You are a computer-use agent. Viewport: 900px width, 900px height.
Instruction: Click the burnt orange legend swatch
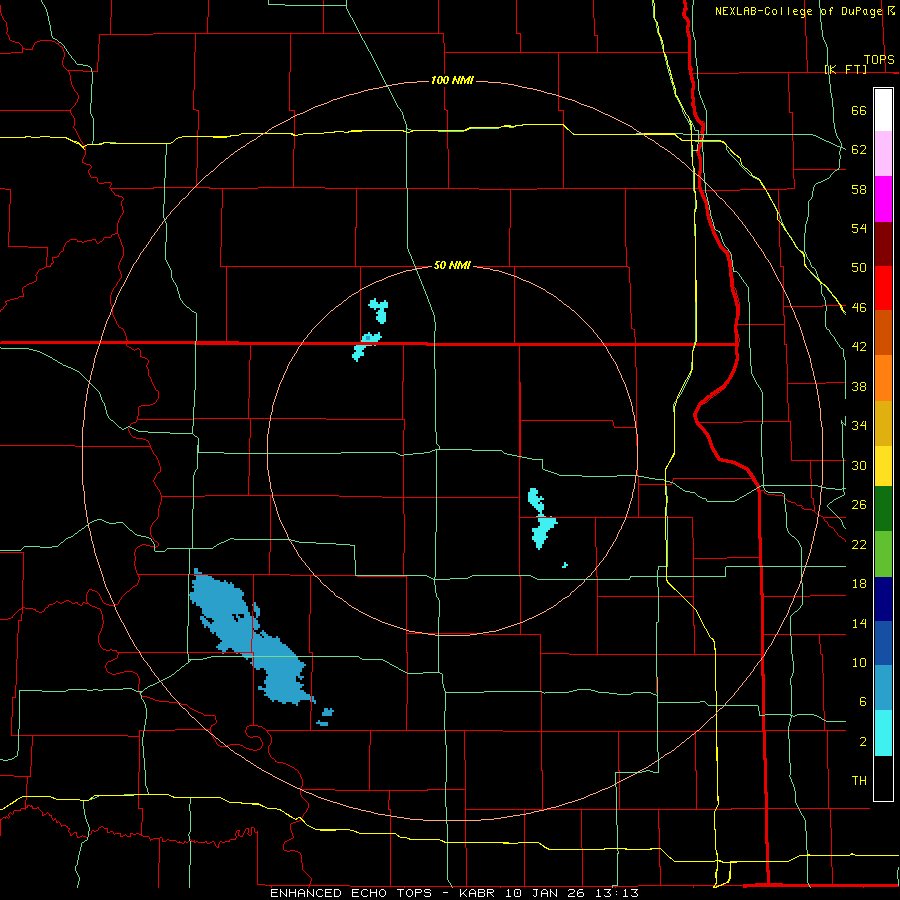coord(883,332)
